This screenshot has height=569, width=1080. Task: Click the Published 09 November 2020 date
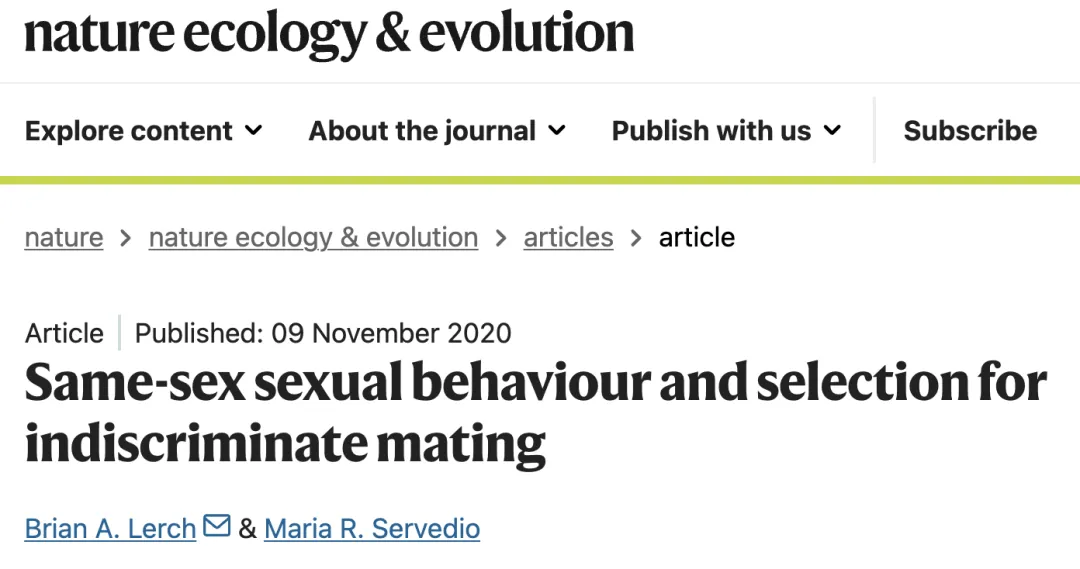coord(323,333)
